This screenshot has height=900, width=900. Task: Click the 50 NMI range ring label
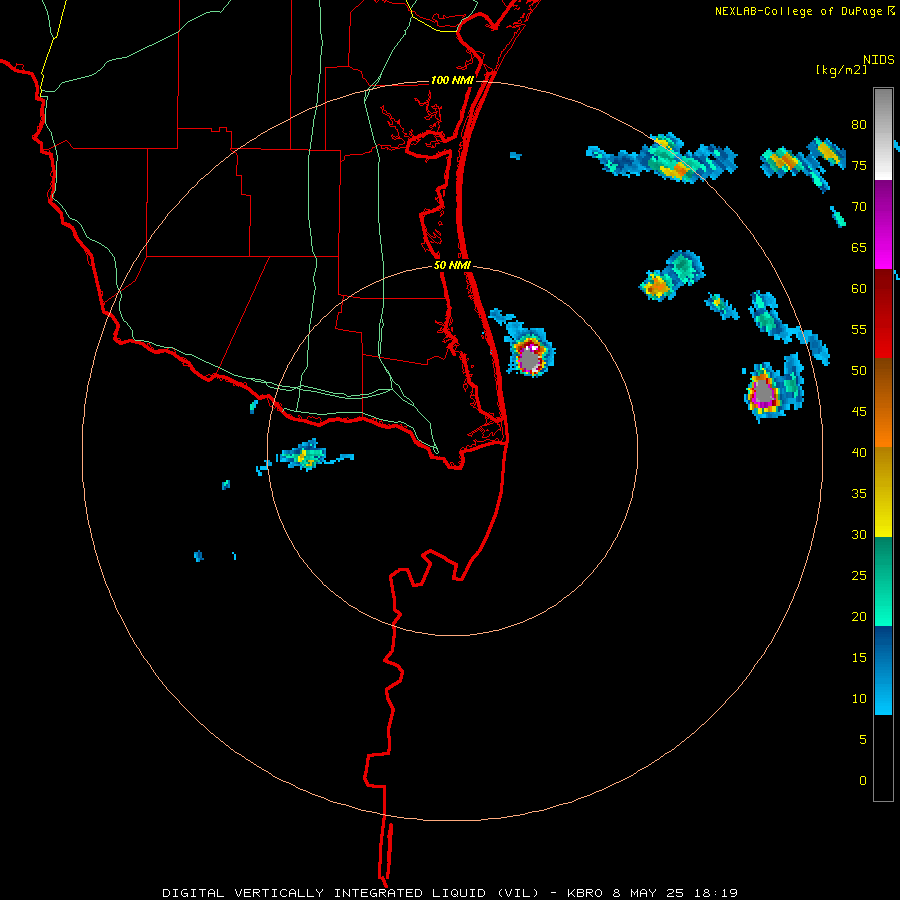pos(452,265)
